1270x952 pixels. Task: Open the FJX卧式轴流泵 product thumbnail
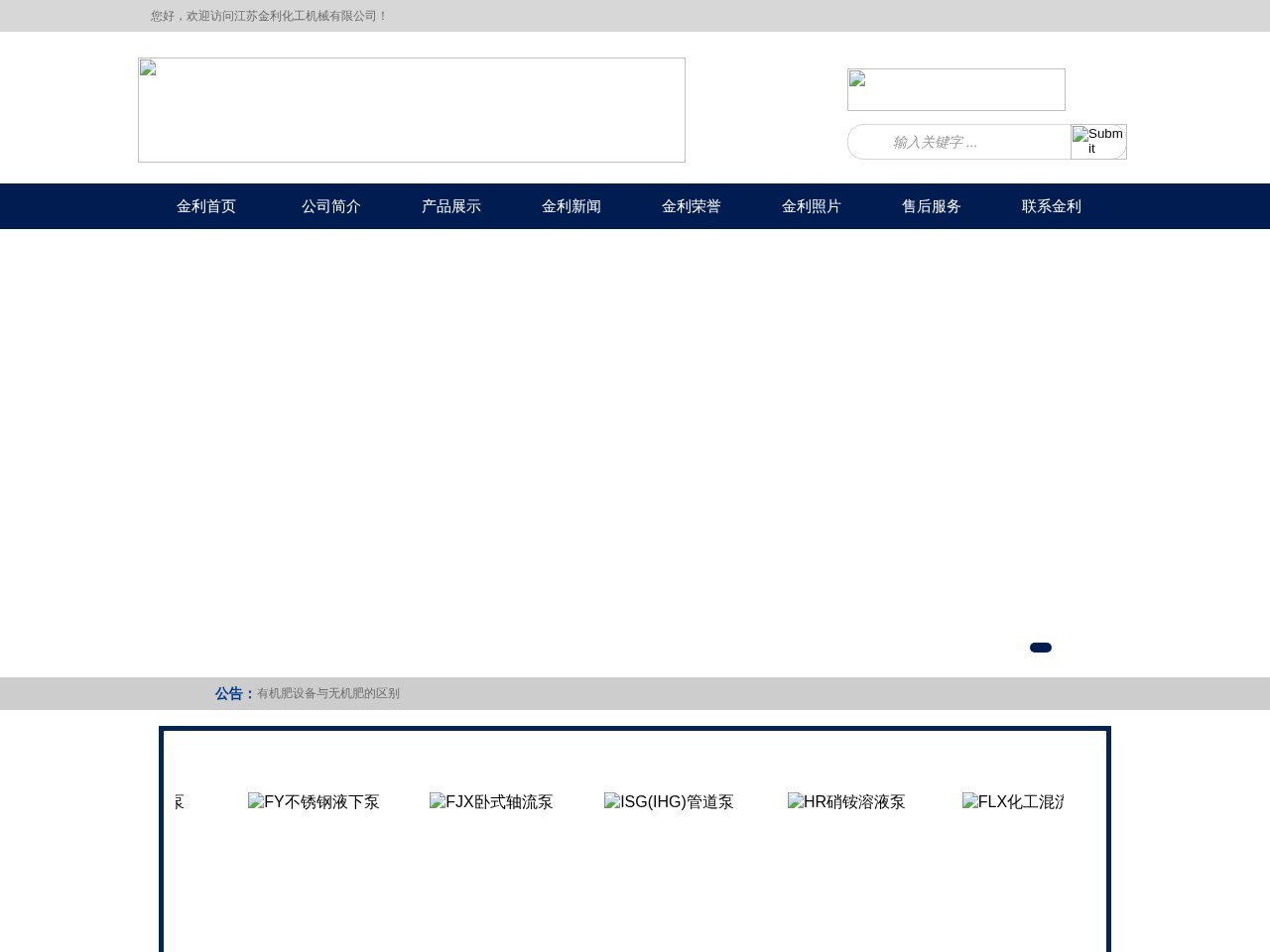coord(491,802)
